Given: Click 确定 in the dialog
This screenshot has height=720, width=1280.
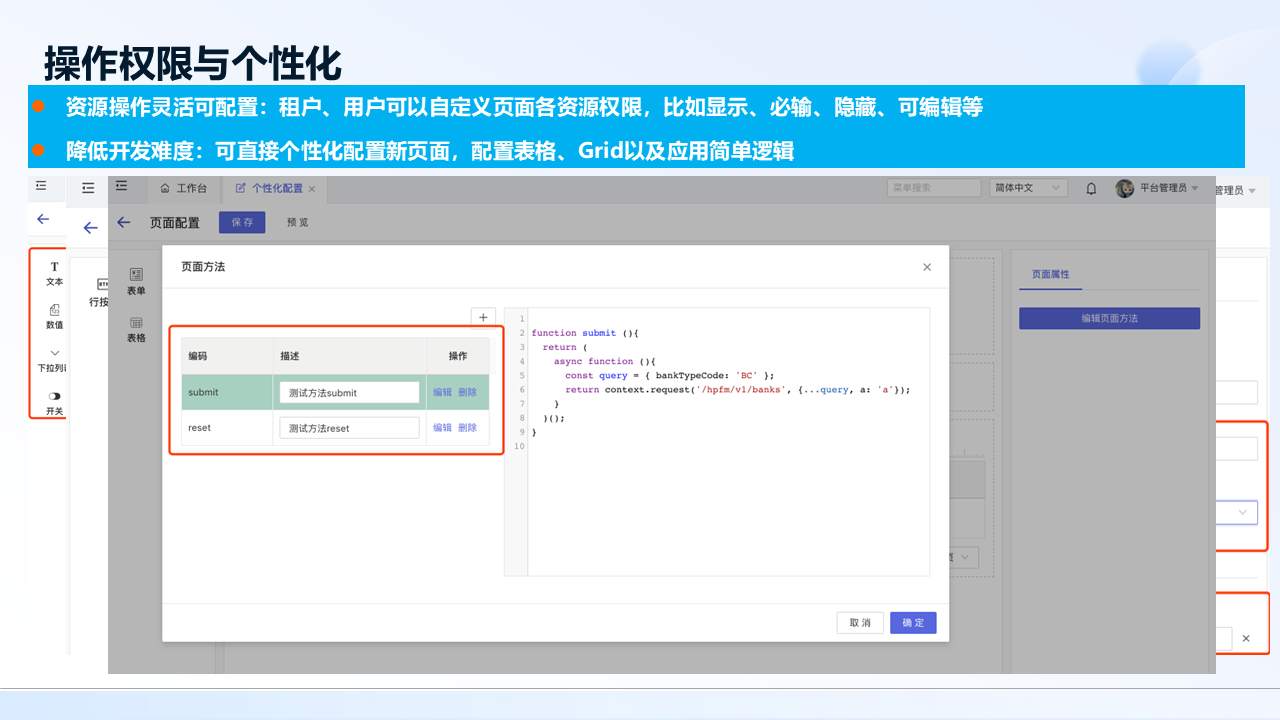Looking at the screenshot, I should pyautogui.click(x=913, y=622).
